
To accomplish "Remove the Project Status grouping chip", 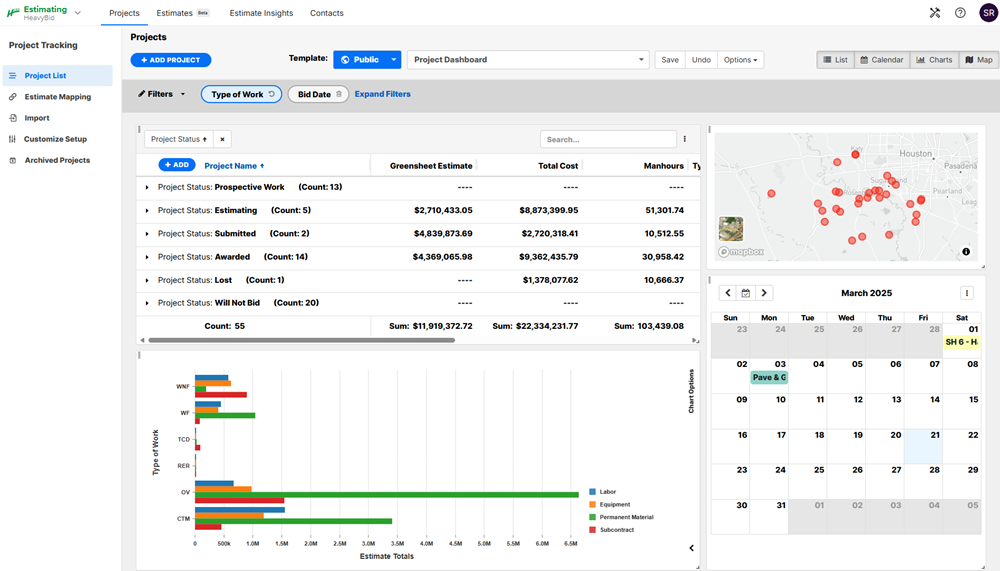I will tap(223, 140).
